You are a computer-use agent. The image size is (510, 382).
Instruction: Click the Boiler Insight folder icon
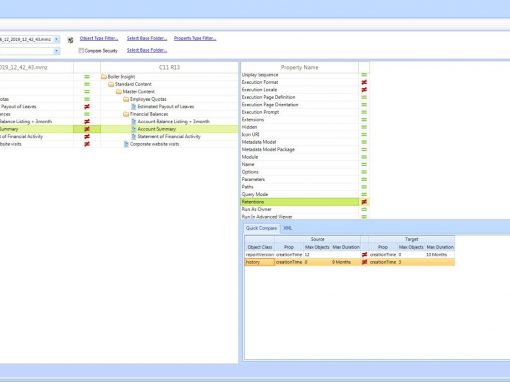click(x=104, y=77)
